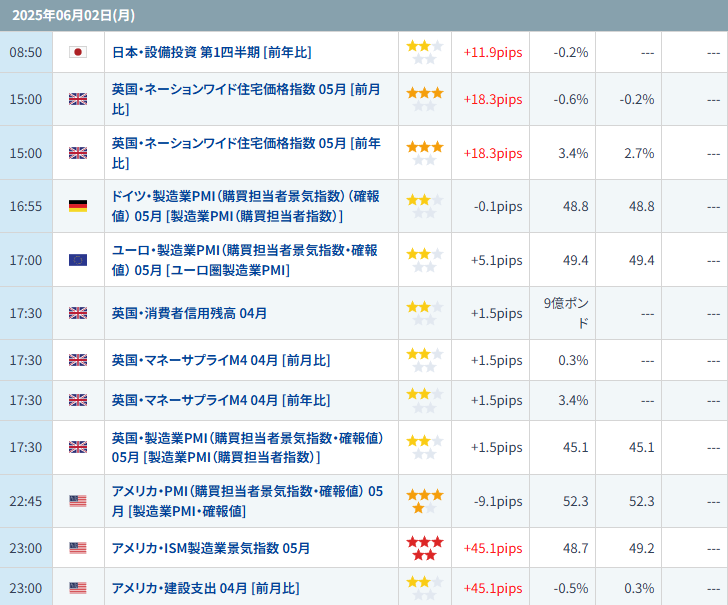Click the 2025年06月02日(月) date header
The height and width of the screenshot is (605, 728).
pyautogui.click(x=73, y=15)
